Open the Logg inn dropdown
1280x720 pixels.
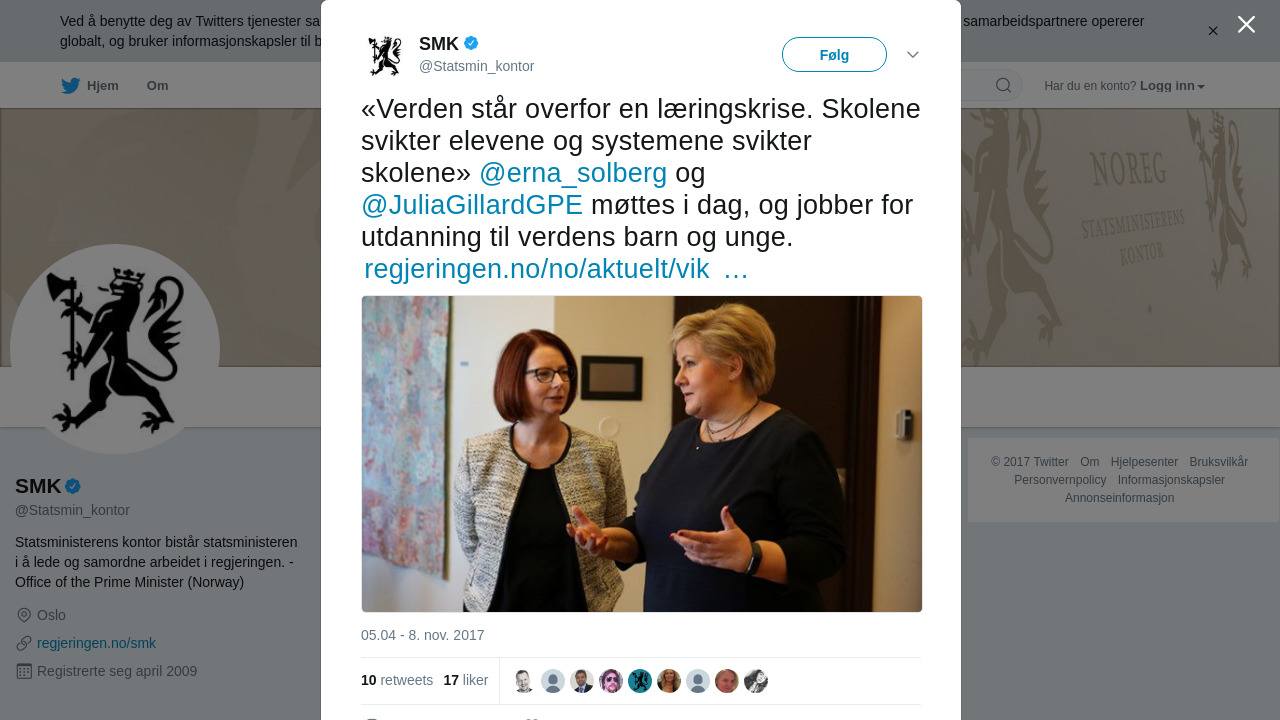pyautogui.click(x=1172, y=86)
